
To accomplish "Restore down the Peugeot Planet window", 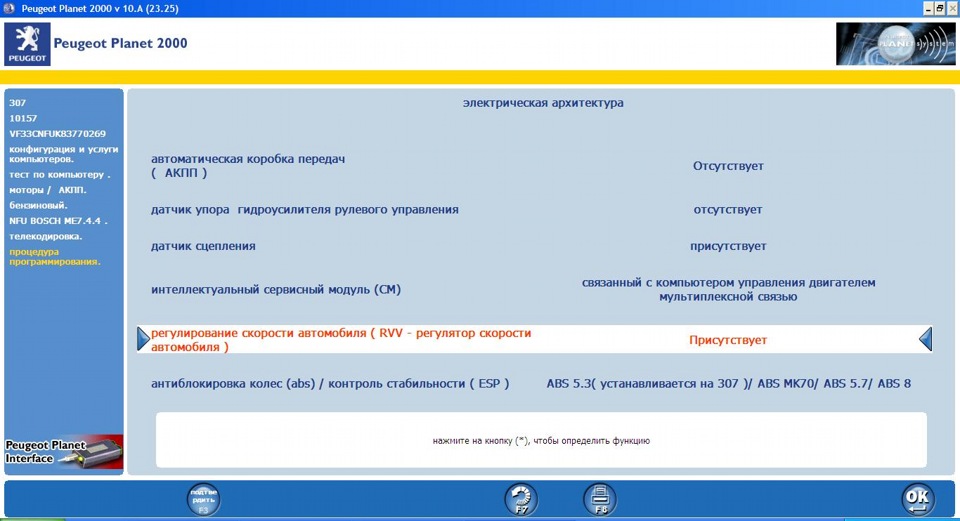I will tap(940, 8).
